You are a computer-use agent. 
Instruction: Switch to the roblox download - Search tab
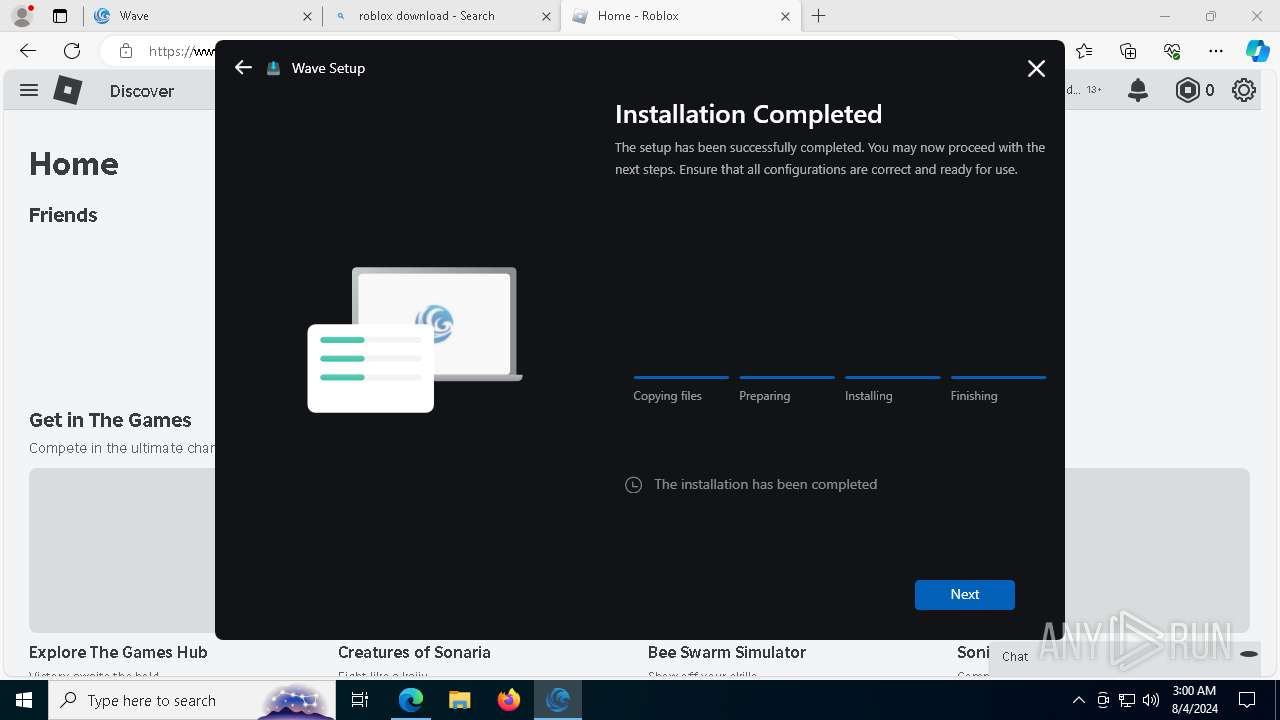[x=441, y=16]
